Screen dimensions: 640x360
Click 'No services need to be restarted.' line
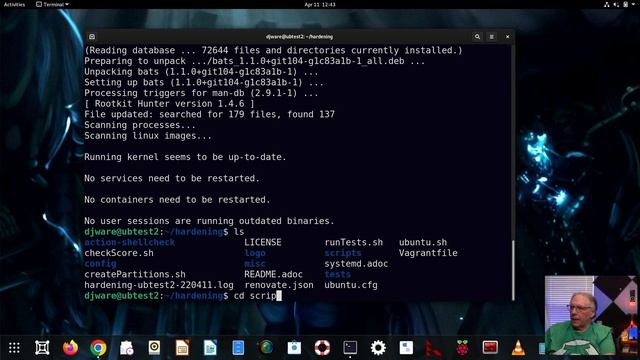coord(172,178)
